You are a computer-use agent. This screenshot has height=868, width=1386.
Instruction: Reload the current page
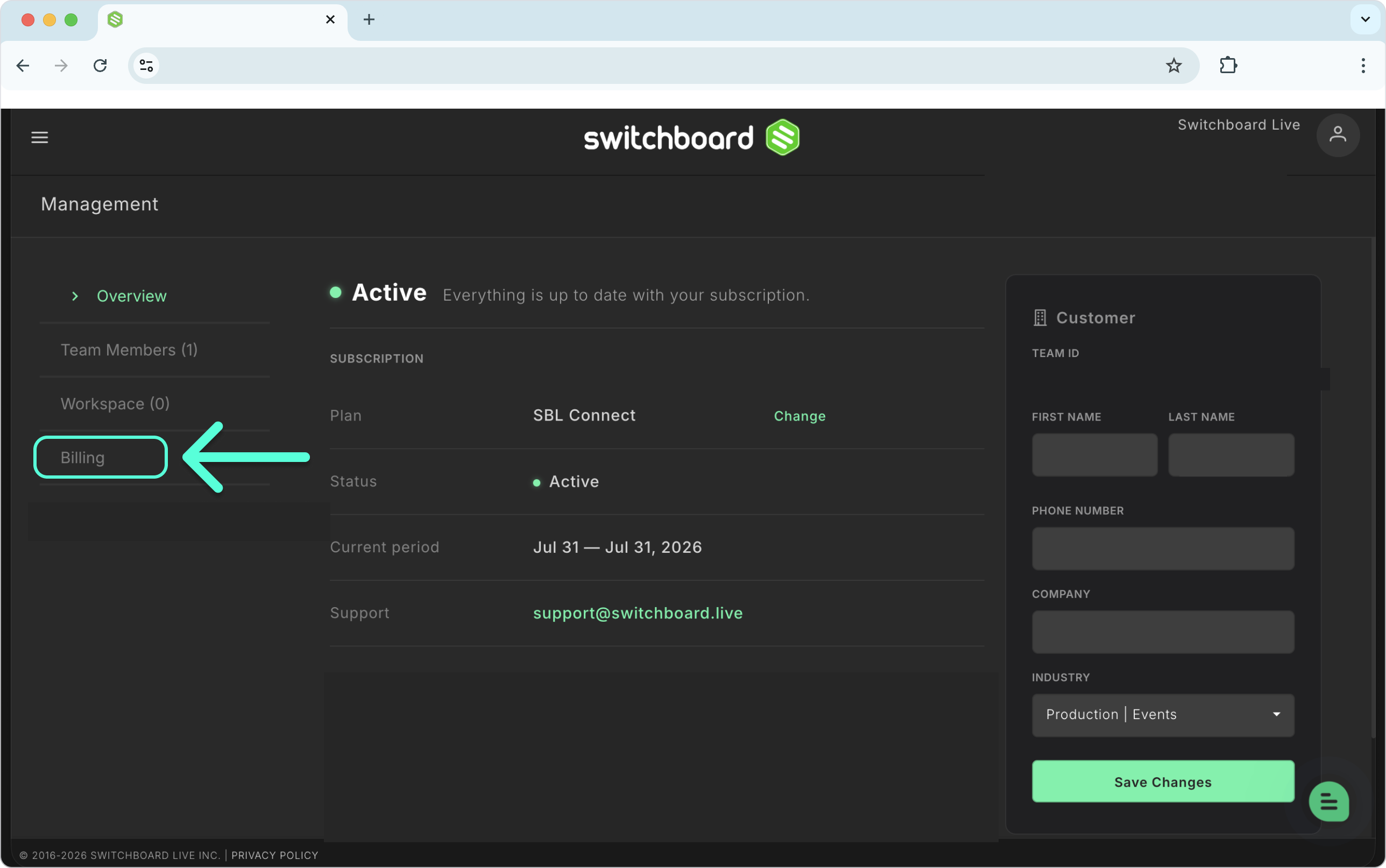point(101,66)
